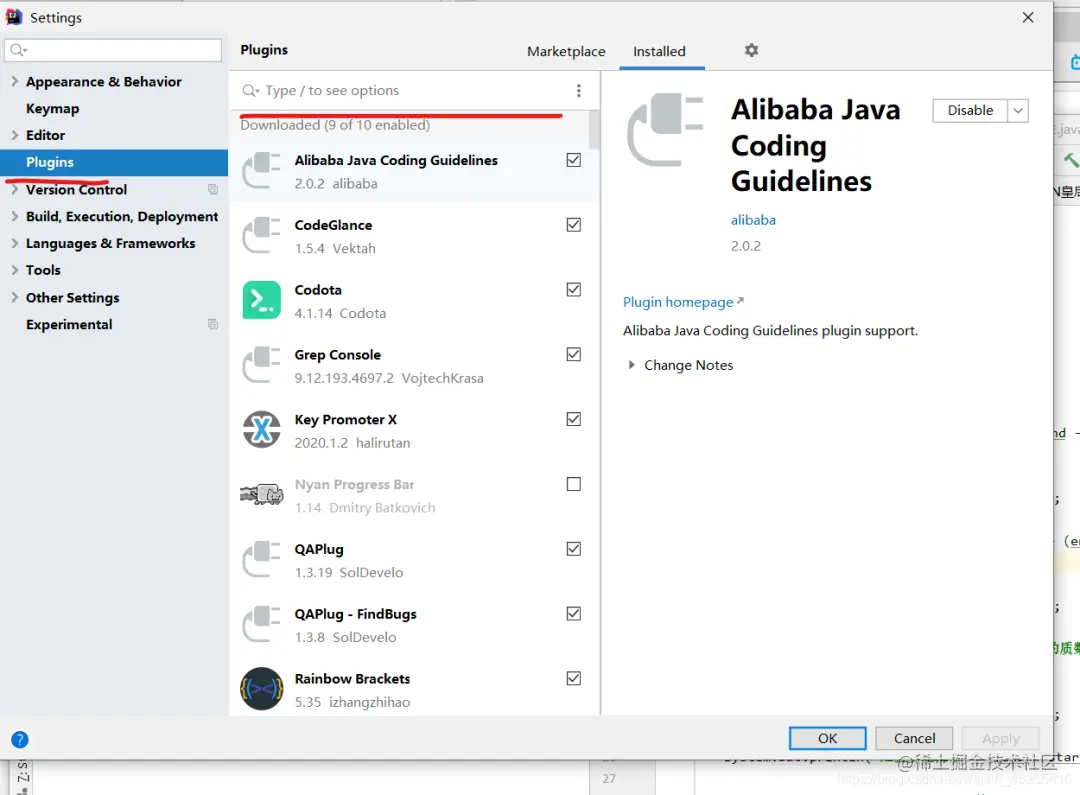Image resolution: width=1080 pixels, height=795 pixels.
Task: Focus the plugin search field
Action: coord(406,90)
